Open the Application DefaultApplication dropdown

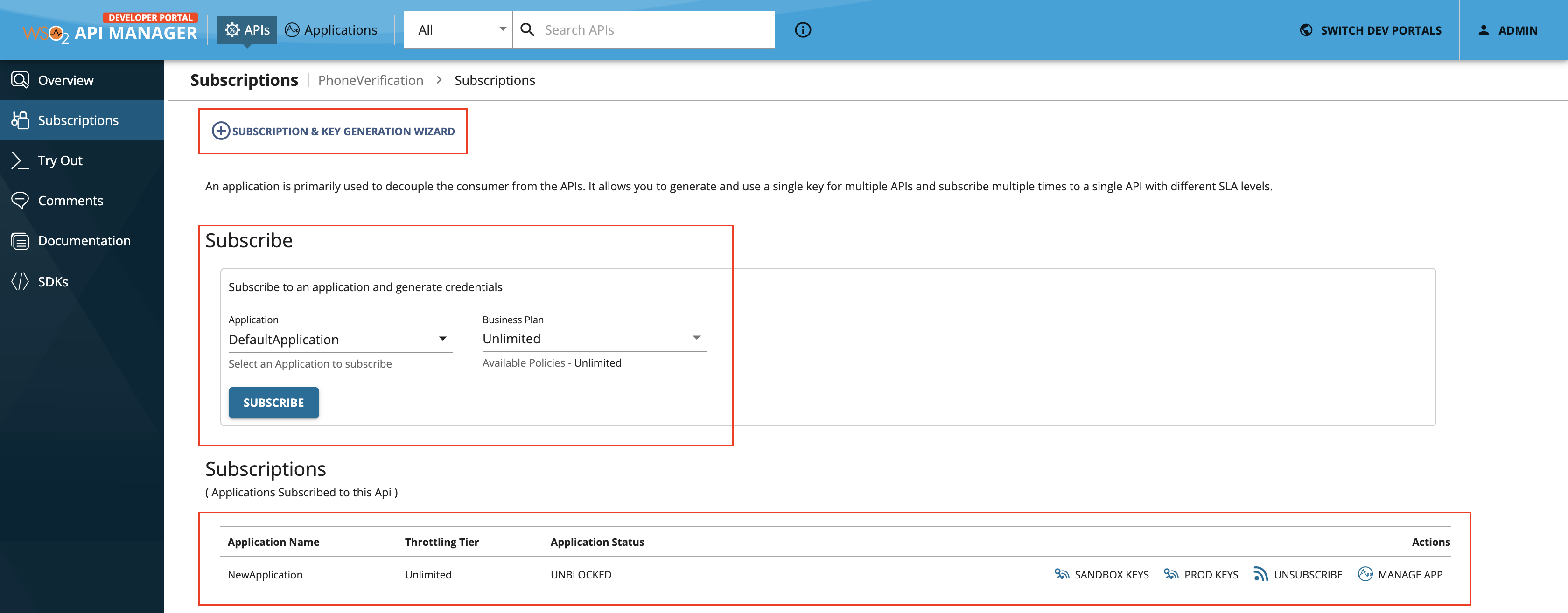340,339
